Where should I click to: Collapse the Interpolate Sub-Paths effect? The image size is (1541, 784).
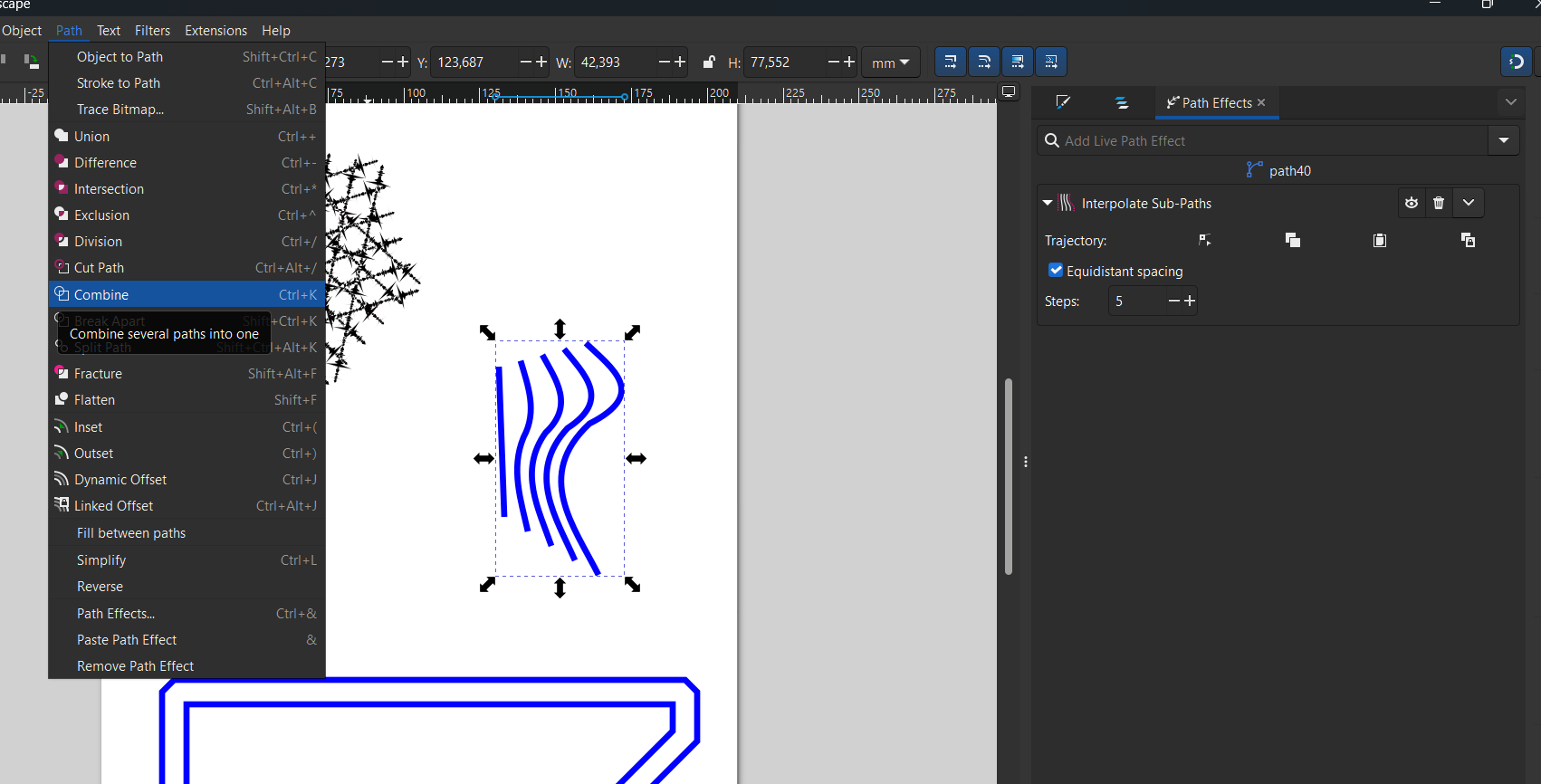1048,203
